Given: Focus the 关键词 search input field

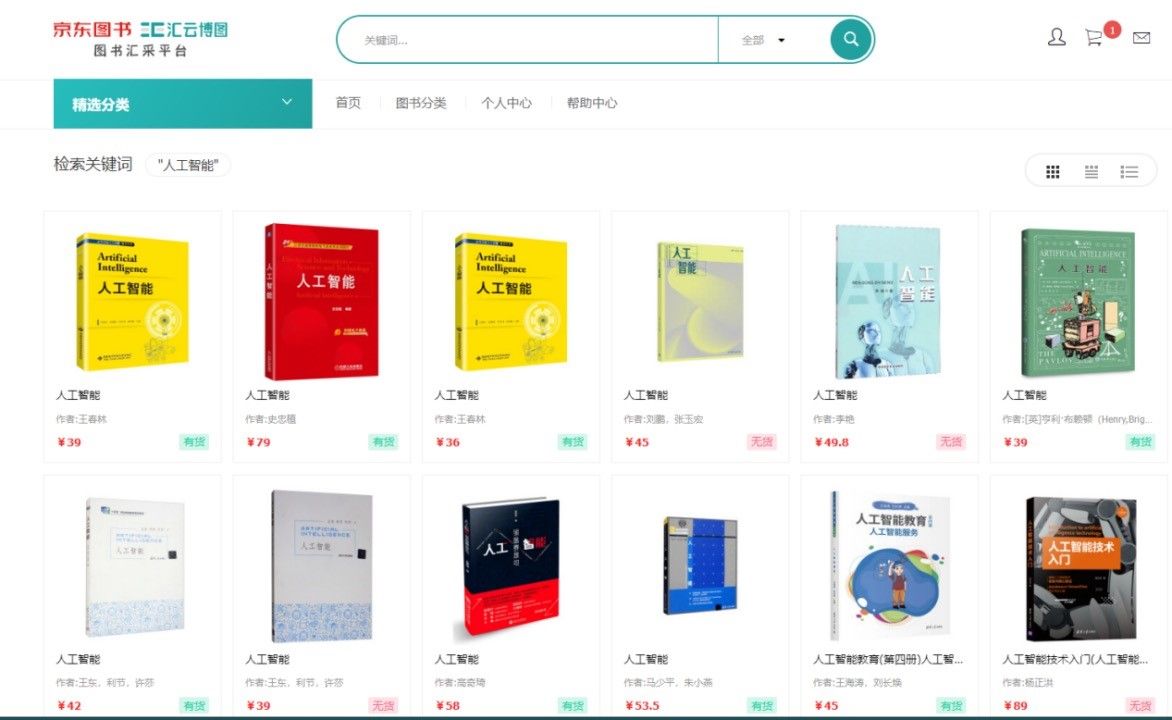Looking at the screenshot, I should pyautogui.click(x=528, y=40).
